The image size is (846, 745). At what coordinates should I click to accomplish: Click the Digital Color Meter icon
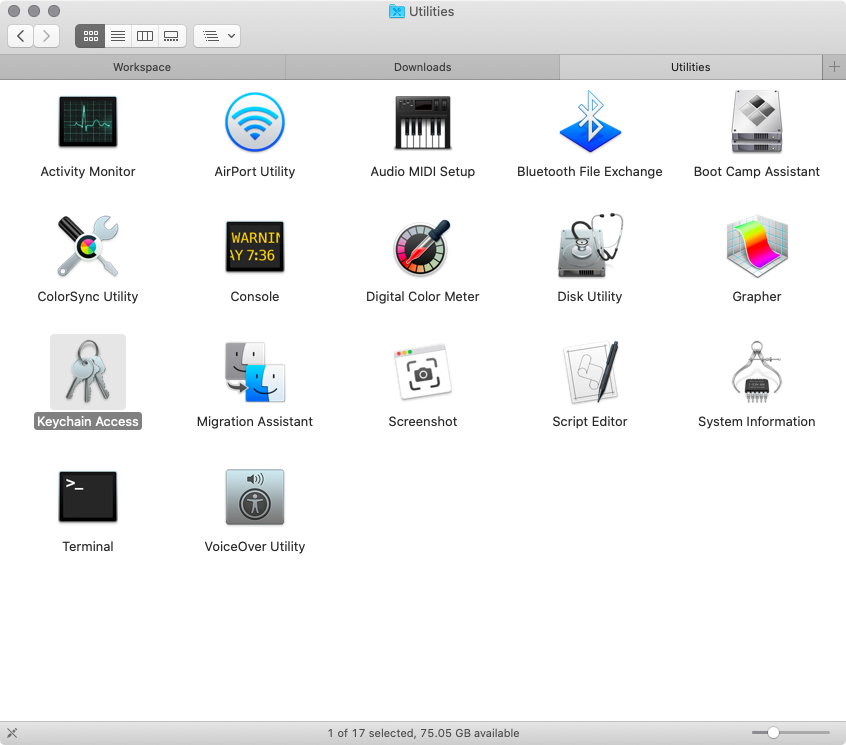tap(423, 247)
